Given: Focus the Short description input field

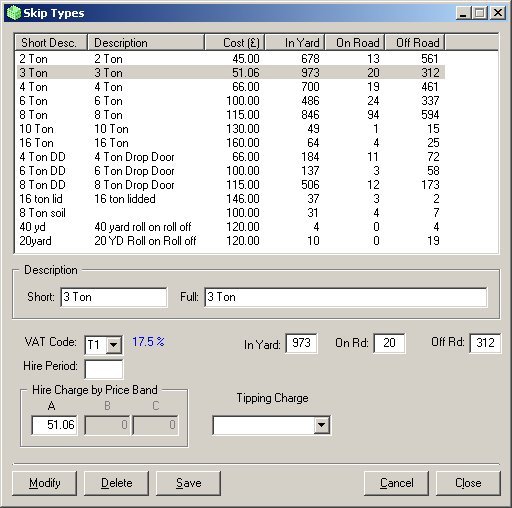Looking at the screenshot, I should pyautogui.click(x=114, y=297).
